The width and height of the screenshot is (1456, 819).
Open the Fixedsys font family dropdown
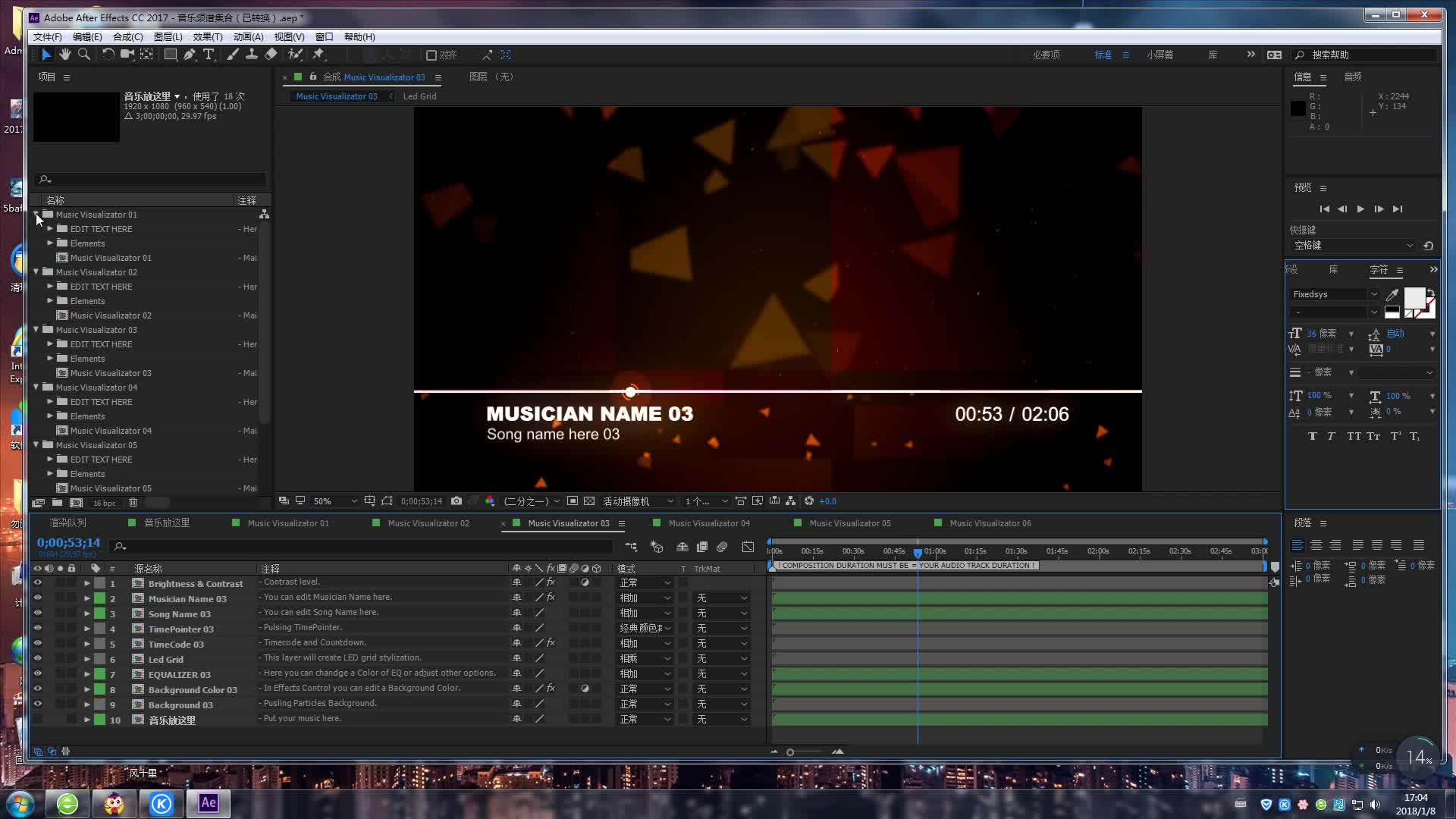[x=1335, y=294]
